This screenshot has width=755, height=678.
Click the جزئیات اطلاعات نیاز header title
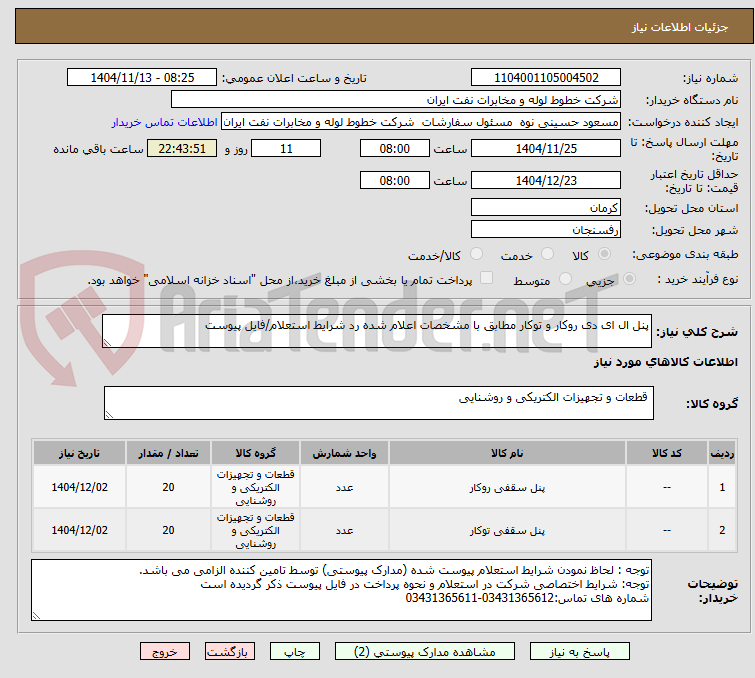(x=679, y=27)
